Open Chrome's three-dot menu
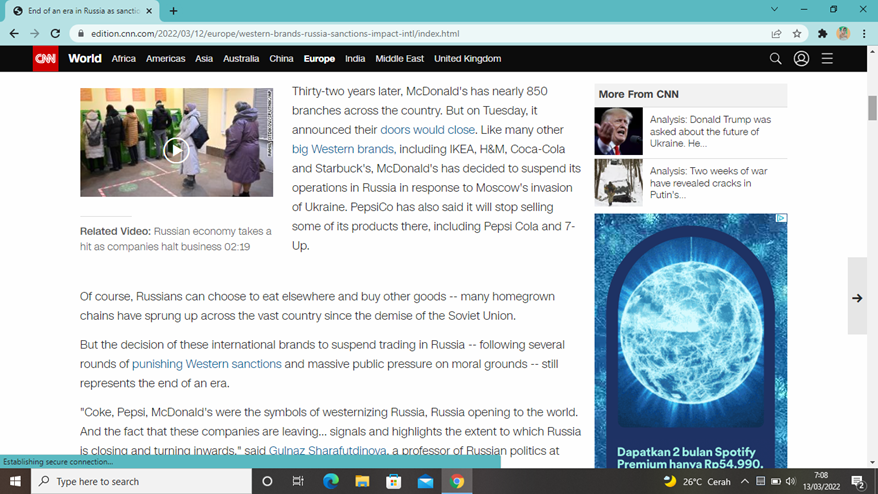 point(864,34)
